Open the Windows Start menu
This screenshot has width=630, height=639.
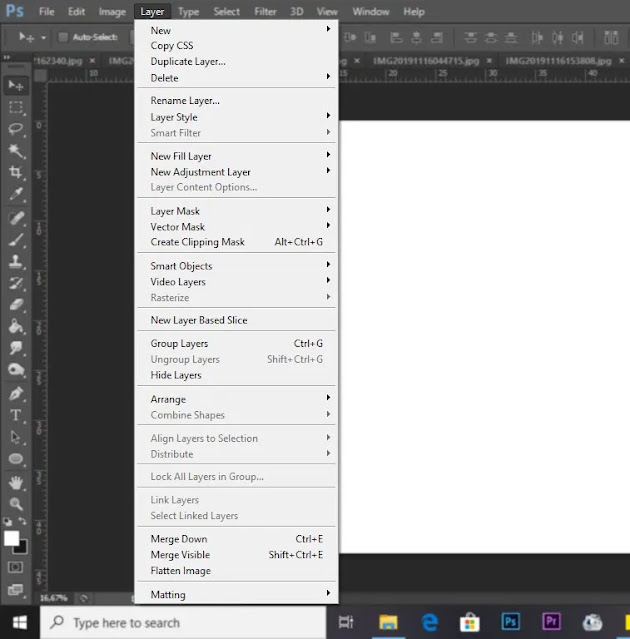(x=20, y=622)
